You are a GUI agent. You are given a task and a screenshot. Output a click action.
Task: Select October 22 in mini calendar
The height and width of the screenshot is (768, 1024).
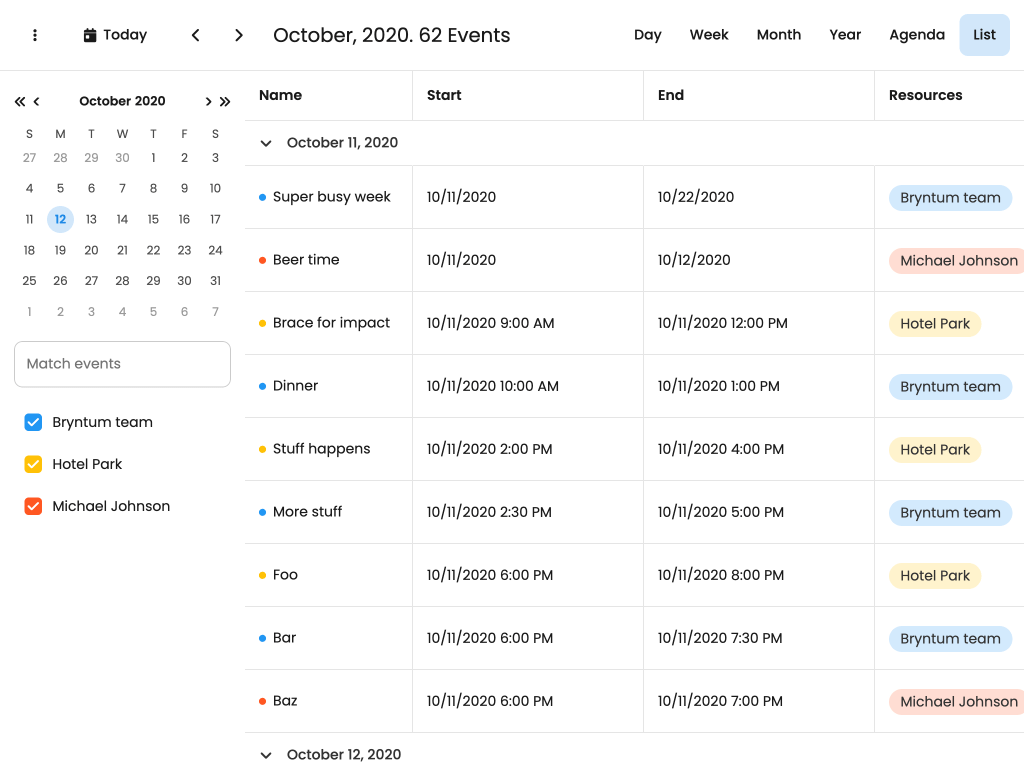(x=153, y=250)
